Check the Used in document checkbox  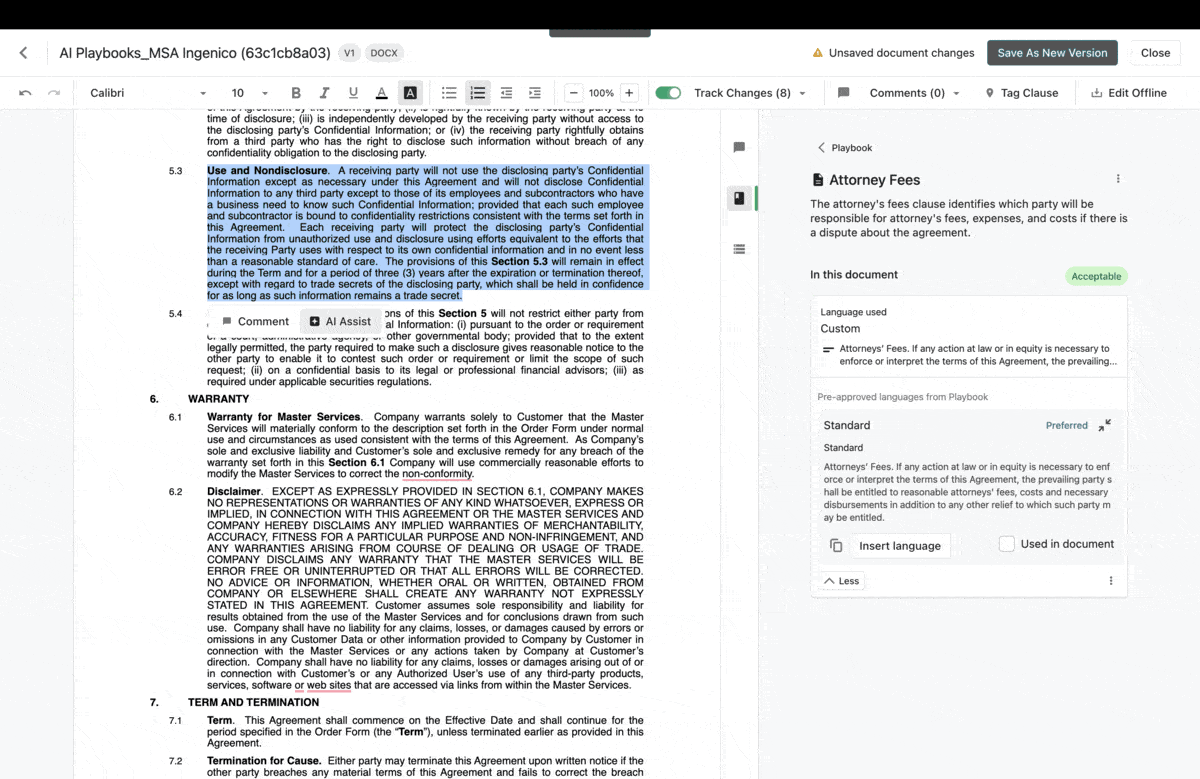click(1007, 544)
